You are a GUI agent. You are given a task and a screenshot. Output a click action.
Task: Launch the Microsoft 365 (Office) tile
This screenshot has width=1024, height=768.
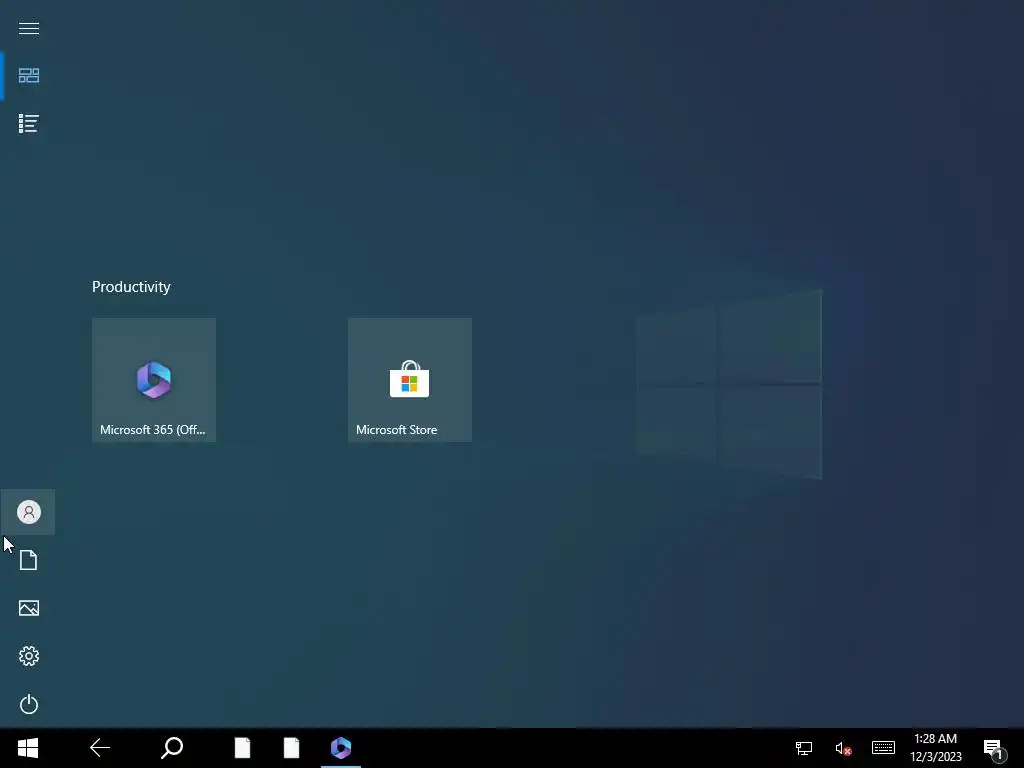coord(154,380)
